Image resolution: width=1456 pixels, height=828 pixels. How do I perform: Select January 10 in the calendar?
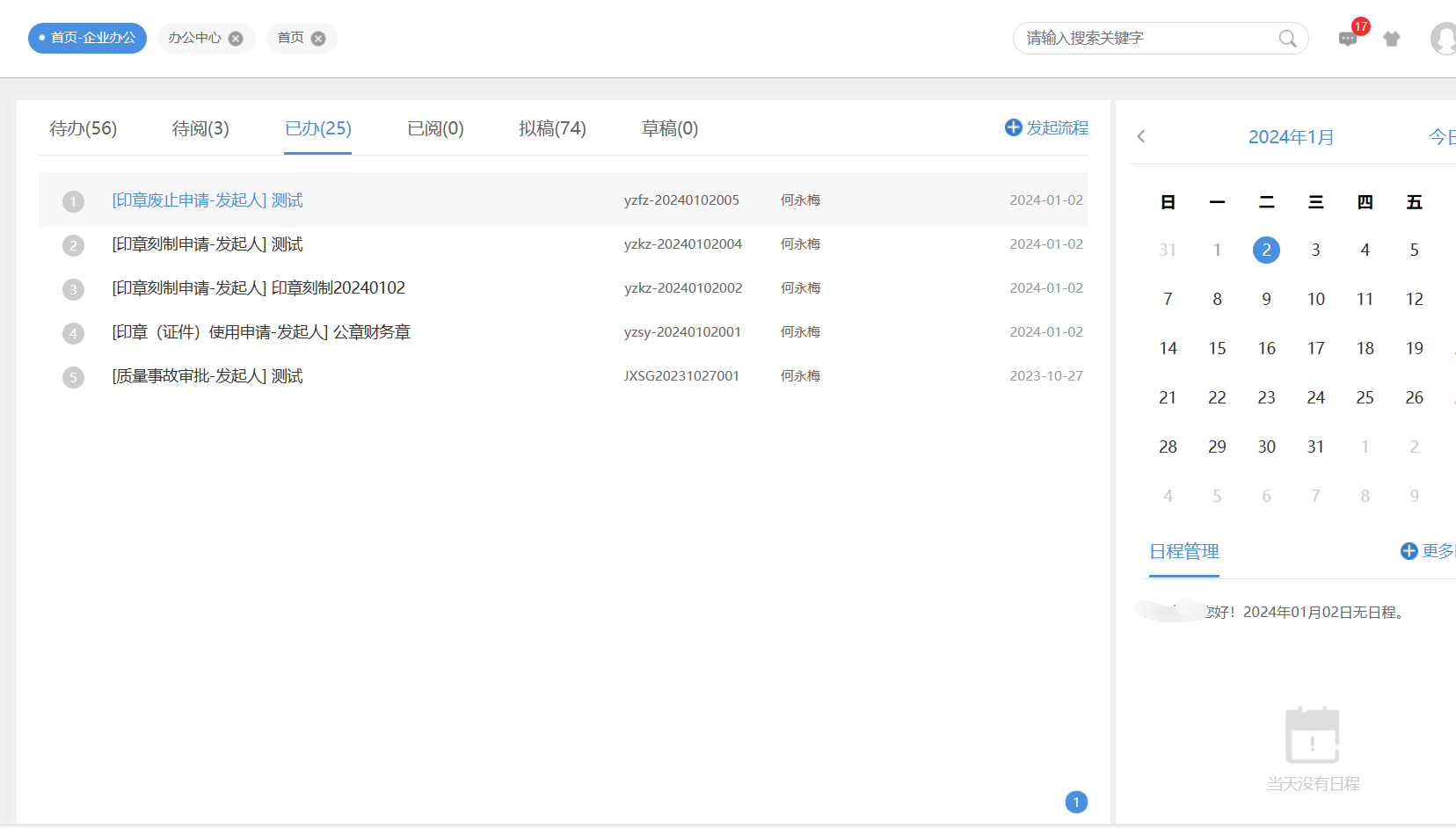click(1315, 299)
